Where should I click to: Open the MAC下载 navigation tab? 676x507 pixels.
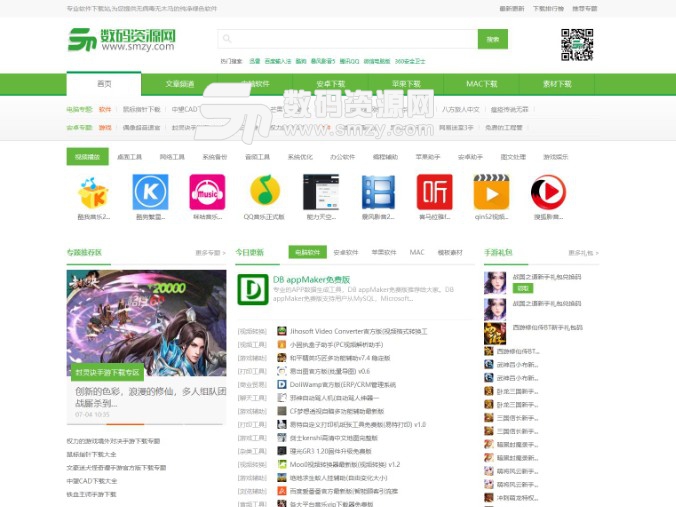pyautogui.click(x=482, y=84)
